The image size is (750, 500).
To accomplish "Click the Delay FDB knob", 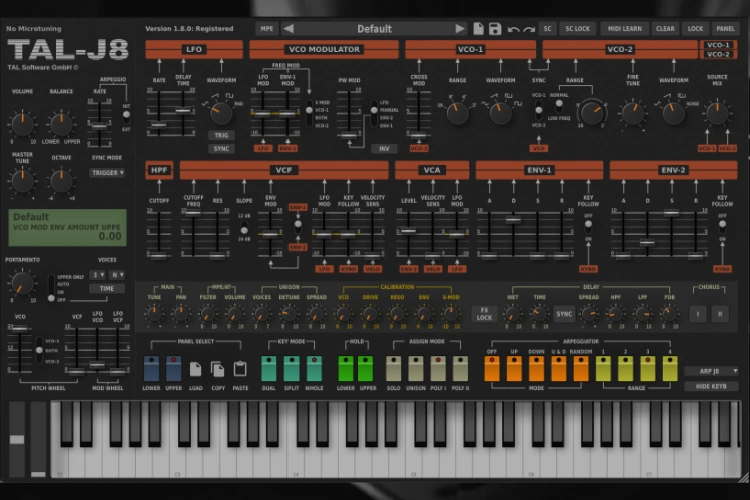I will pos(669,314).
